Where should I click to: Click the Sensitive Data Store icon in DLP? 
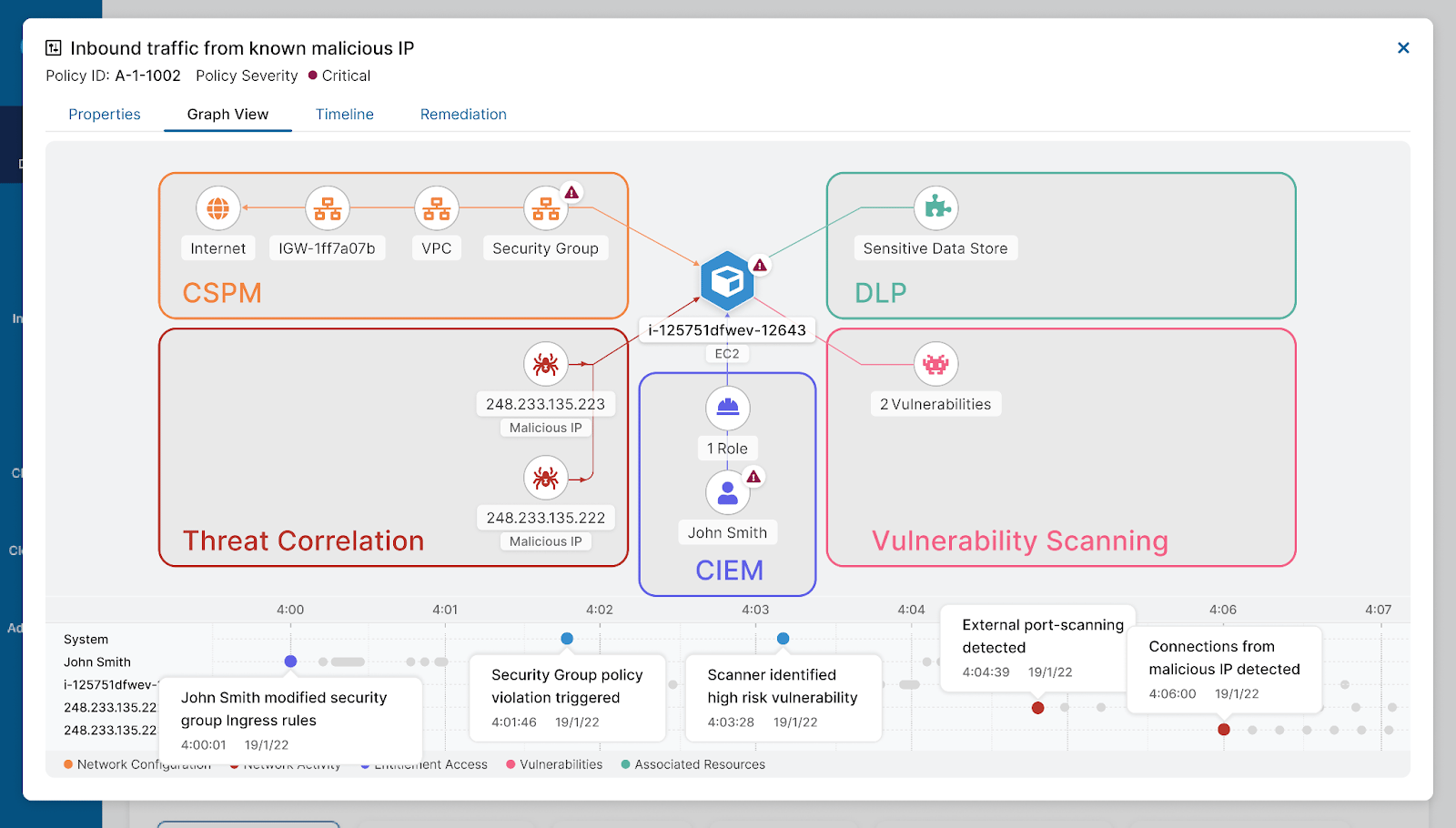coord(935,208)
